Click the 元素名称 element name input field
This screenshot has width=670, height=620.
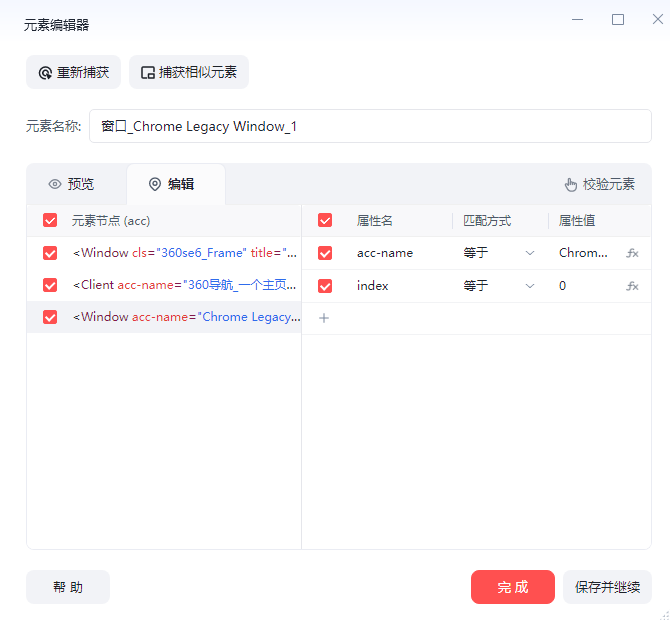tap(370, 127)
